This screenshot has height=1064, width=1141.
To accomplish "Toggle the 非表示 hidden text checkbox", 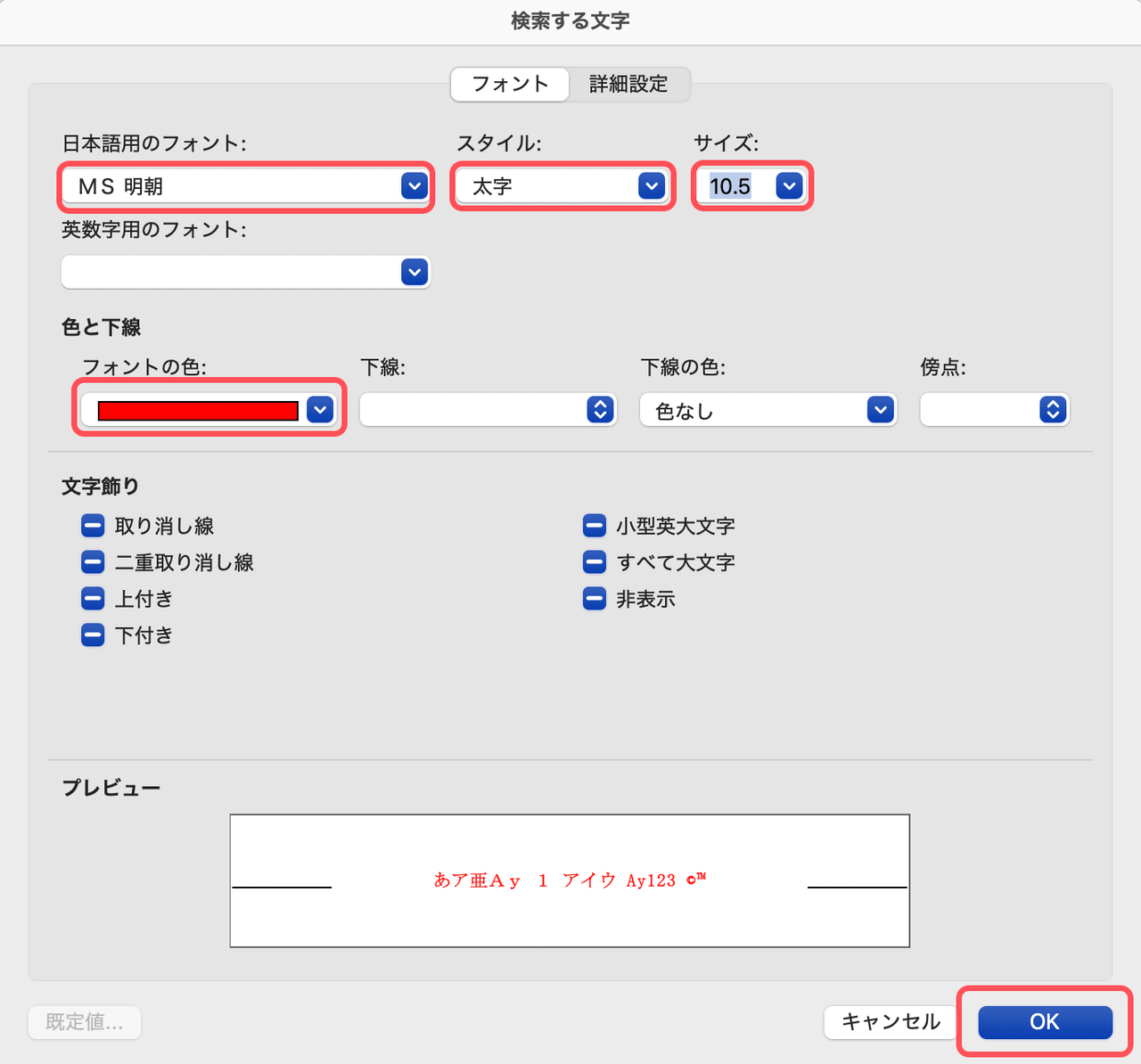I will click(595, 599).
